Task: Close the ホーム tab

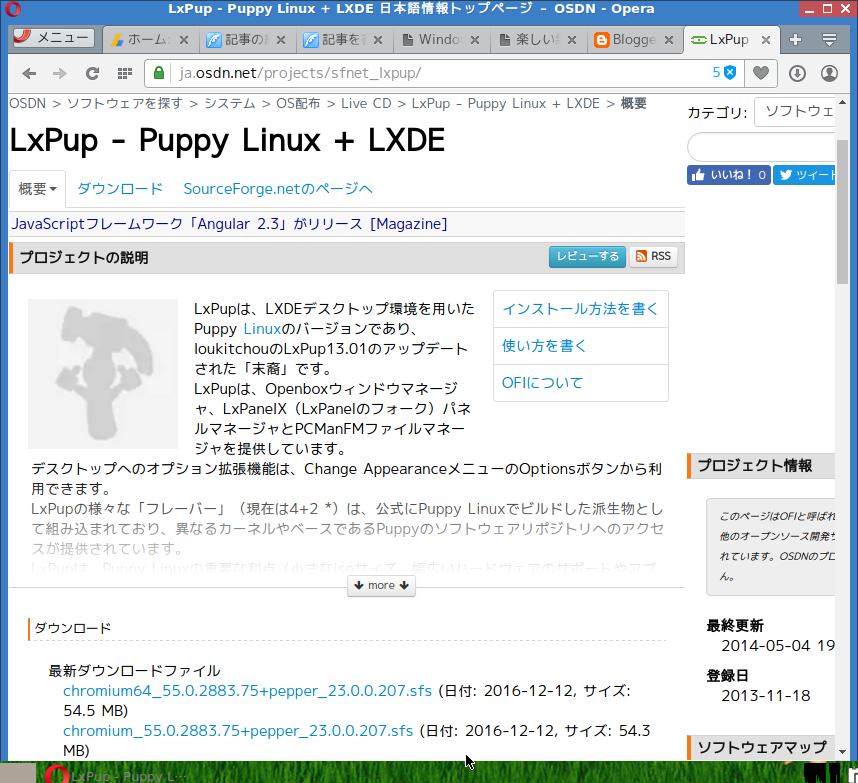Action: 184,40
